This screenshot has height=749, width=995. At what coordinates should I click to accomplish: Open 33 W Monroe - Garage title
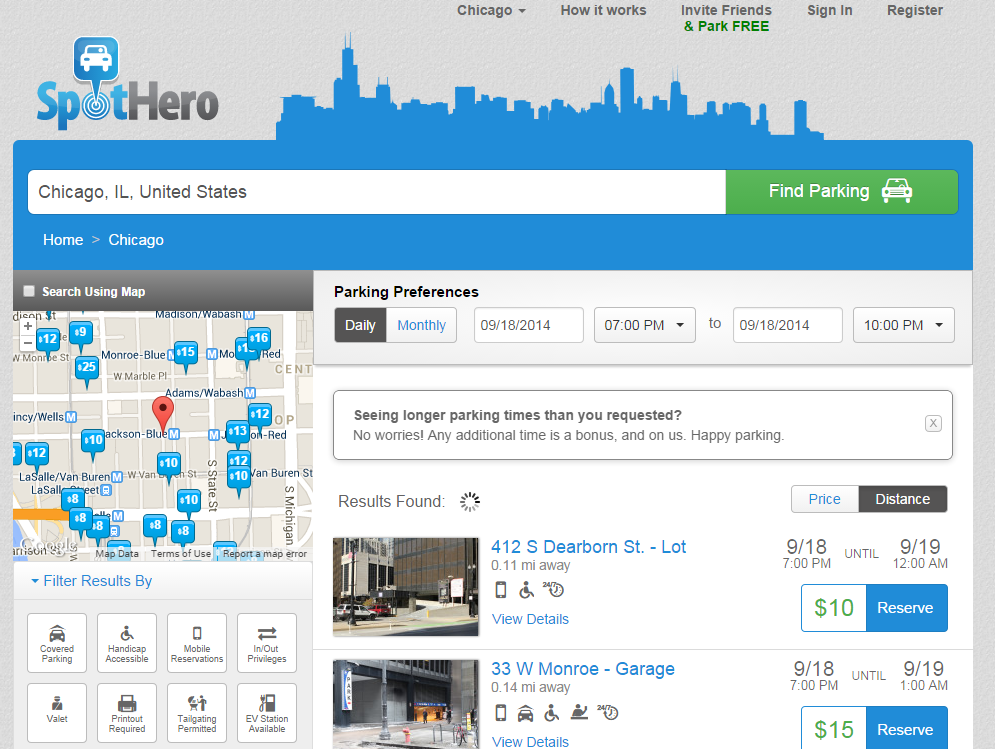click(x=583, y=669)
